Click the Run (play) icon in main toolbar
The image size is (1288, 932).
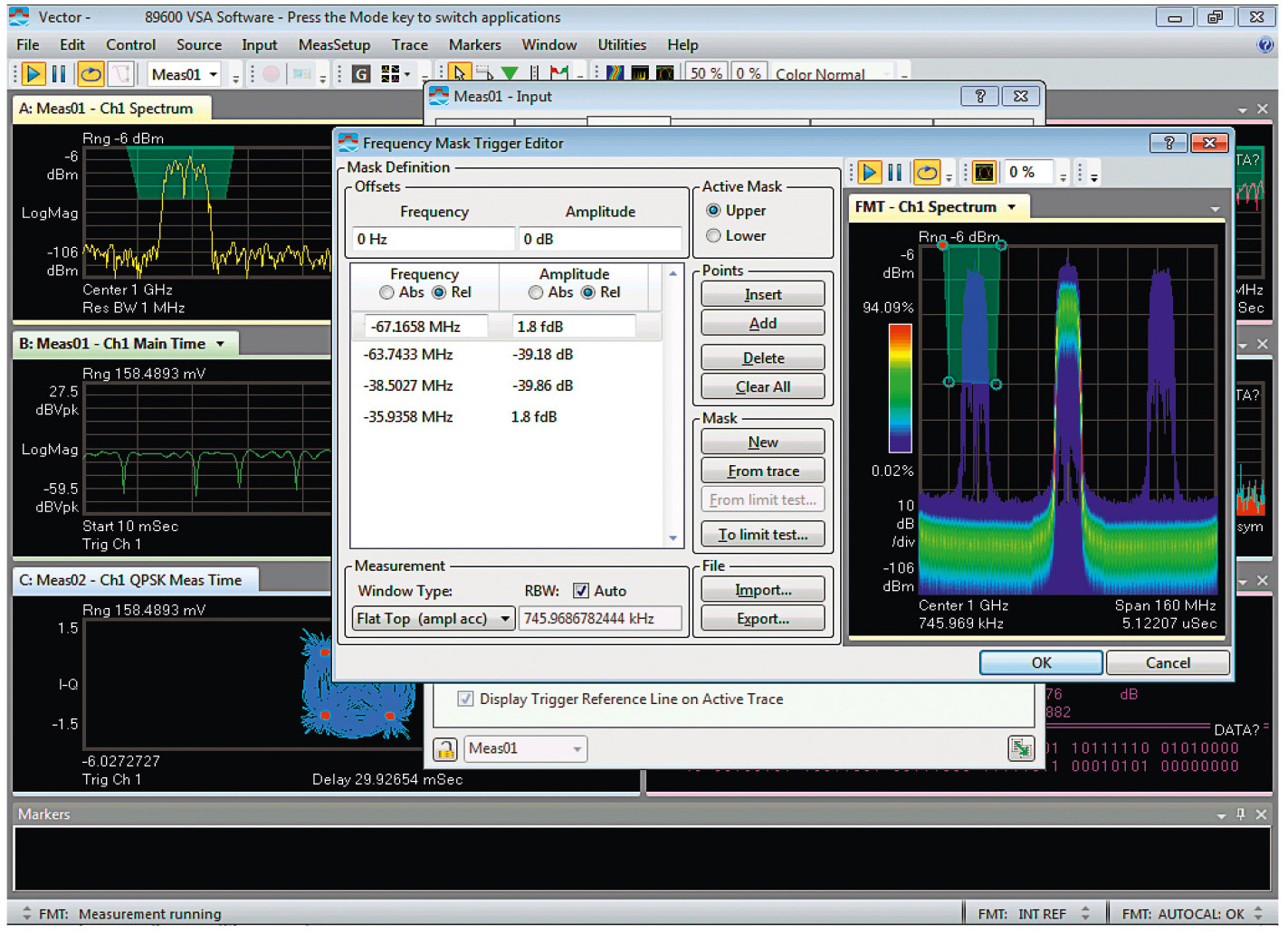pos(33,74)
